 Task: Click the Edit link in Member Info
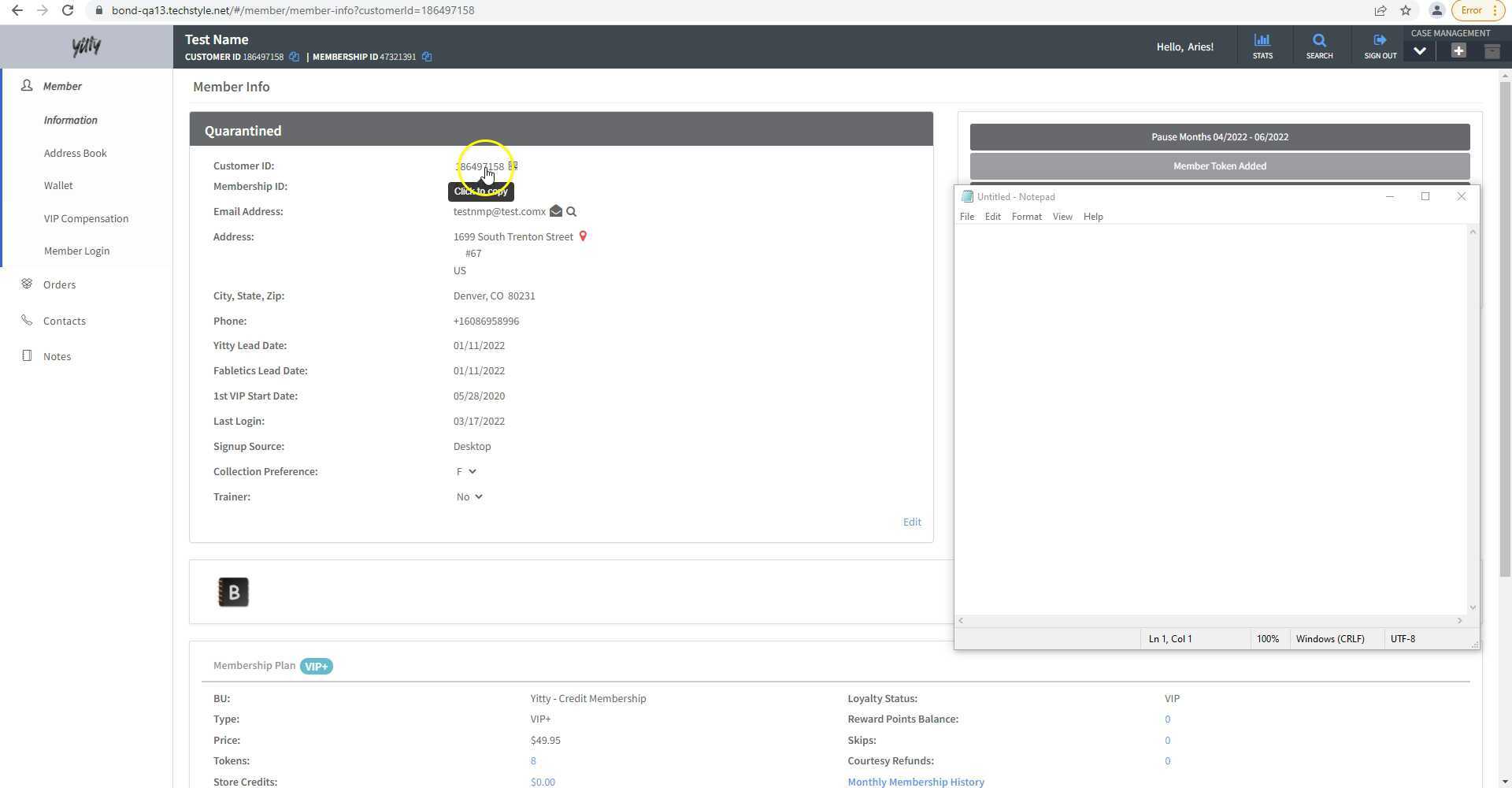point(912,522)
